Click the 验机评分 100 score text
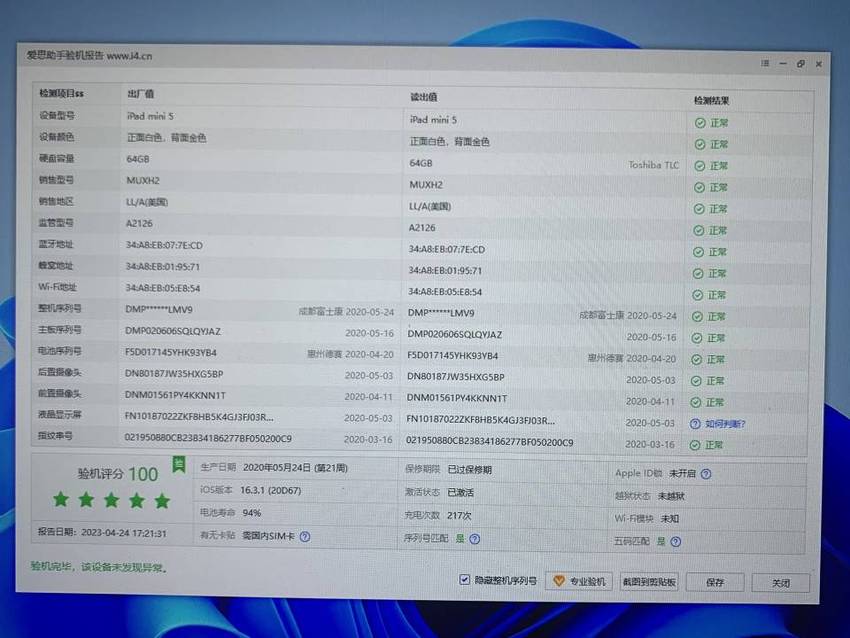This screenshot has width=850, height=638. 118,474
